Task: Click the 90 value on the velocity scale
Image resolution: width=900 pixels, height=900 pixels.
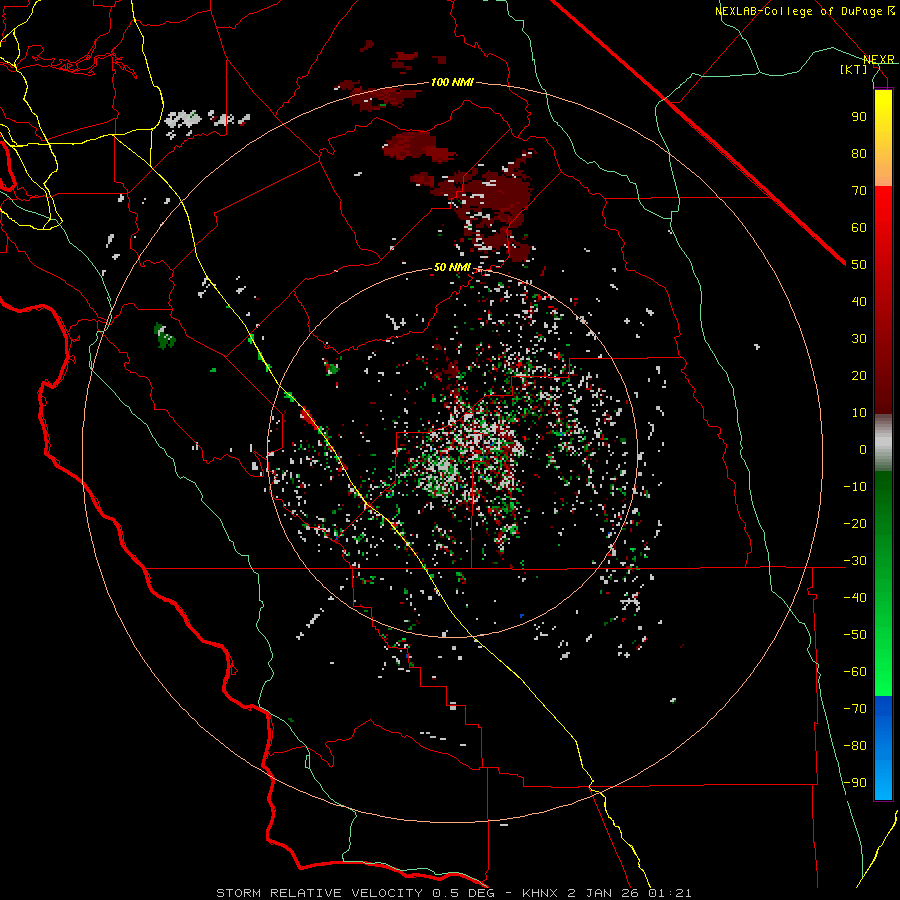Action: 859,117
